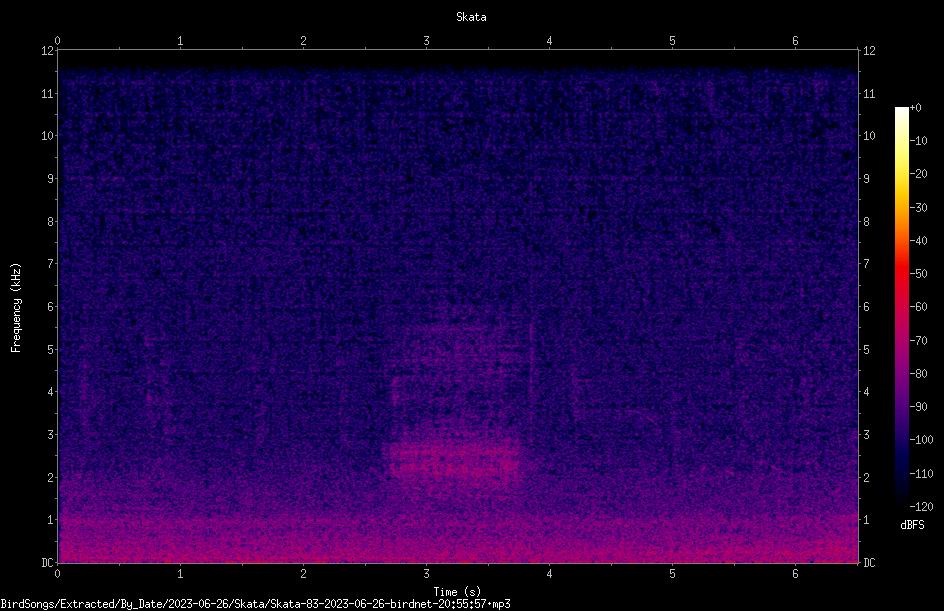Image resolution: width=944 pixels, height=611 pixels.
Task: Click the "-50" value on the color scale
Action: [918, 274]
